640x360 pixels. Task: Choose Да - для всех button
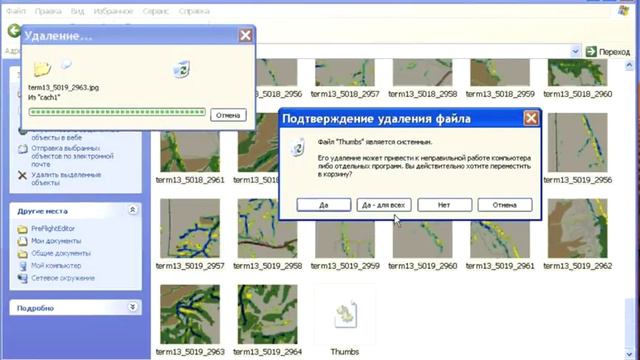(x=384, y=205)
